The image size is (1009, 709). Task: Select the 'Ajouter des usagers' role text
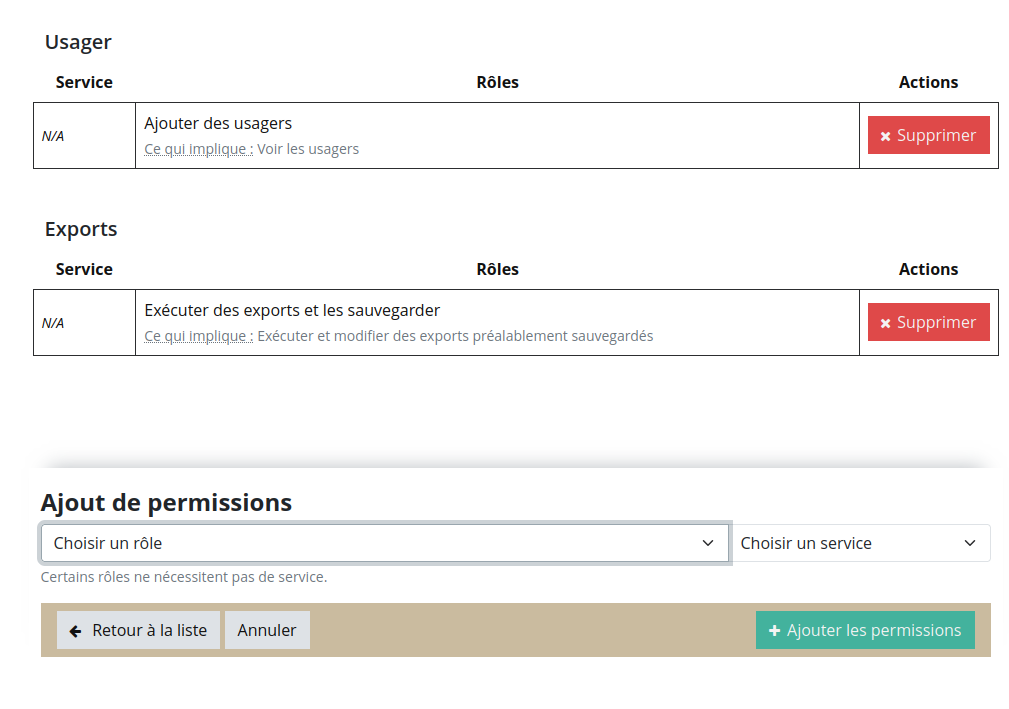tap(218, 124)
